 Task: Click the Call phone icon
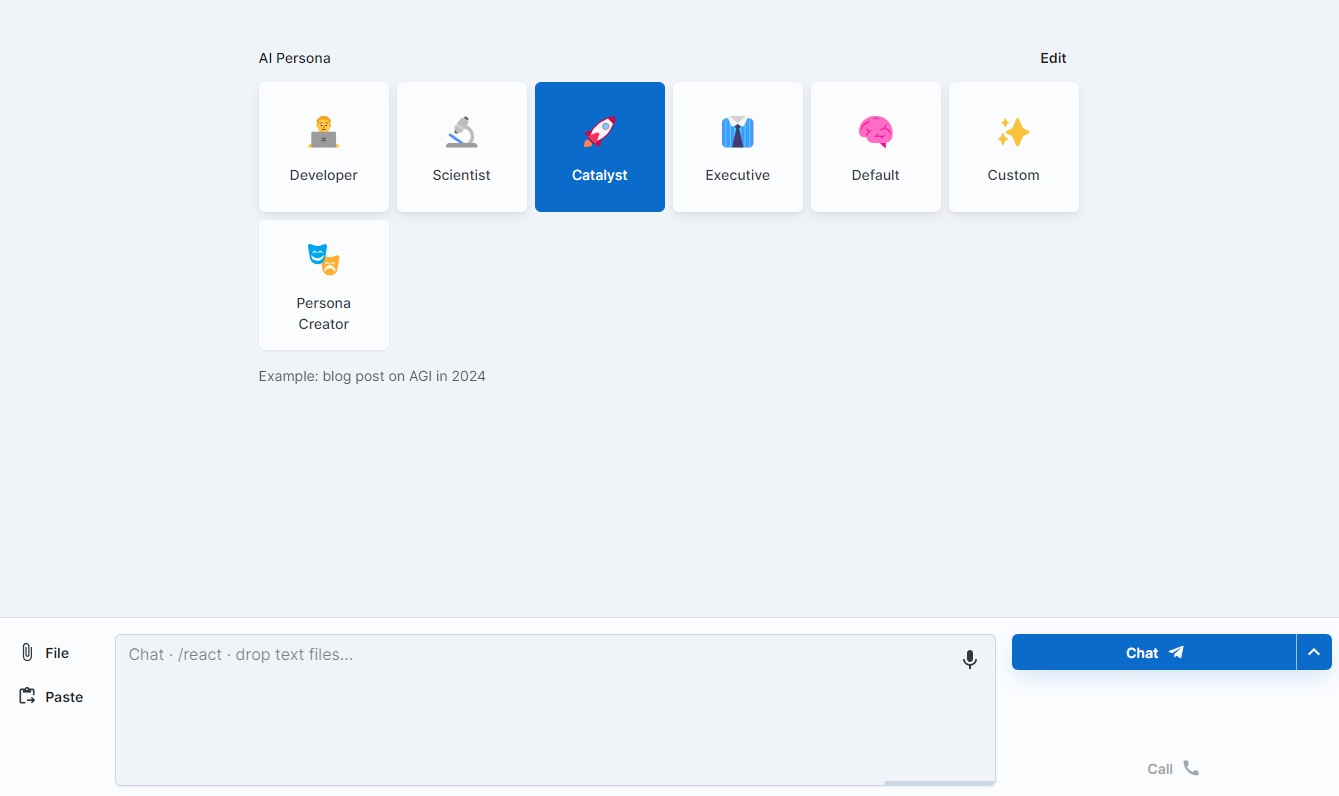point(1191,768)
